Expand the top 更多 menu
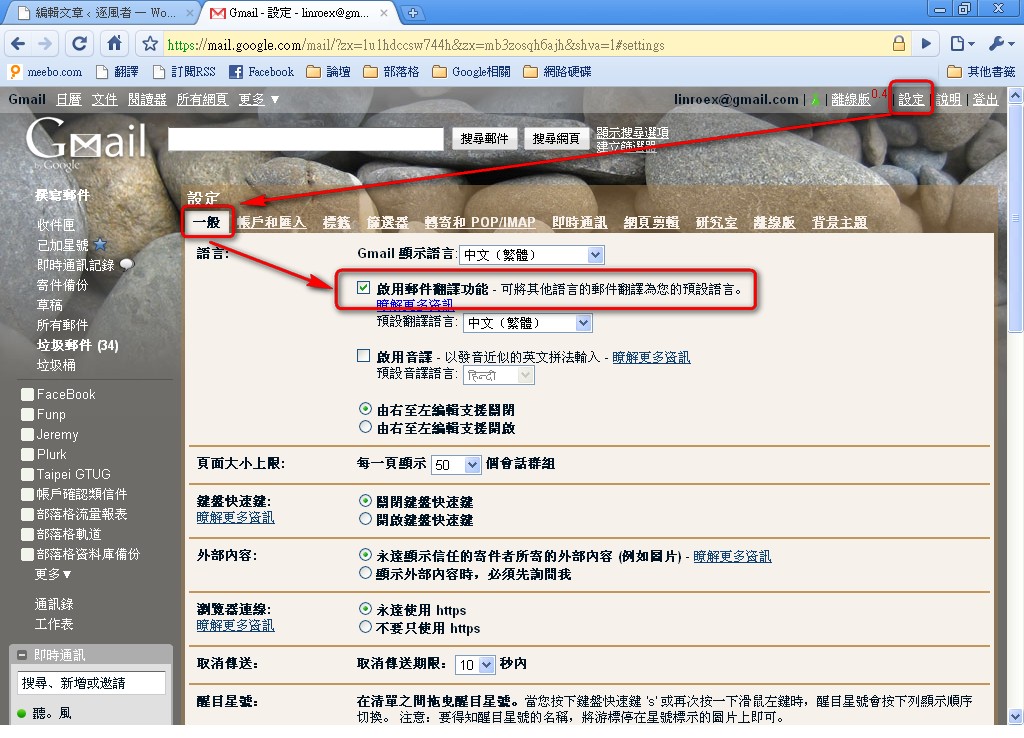 (259, 99)
